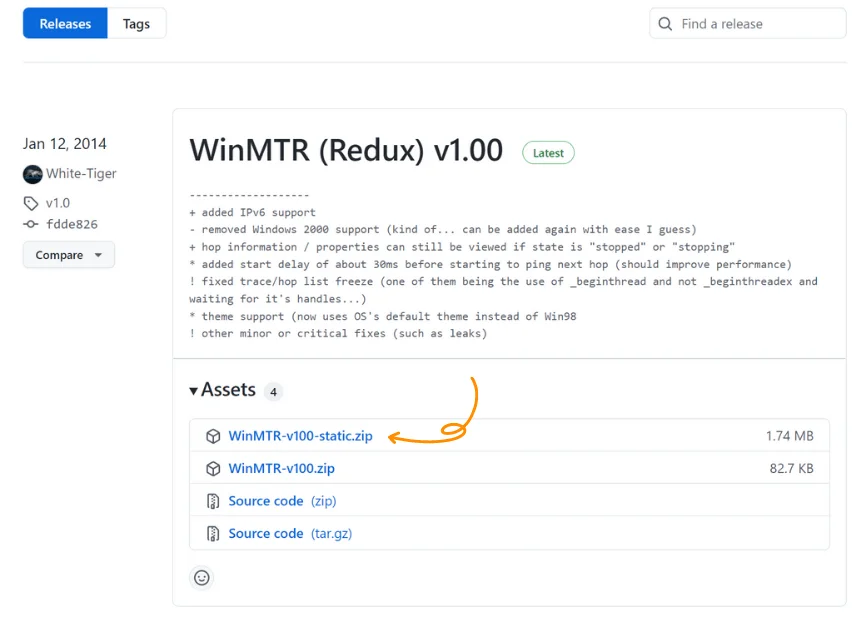866x622 pixels.
Task: Switch to the Tags tab
Action: [136, 23]
